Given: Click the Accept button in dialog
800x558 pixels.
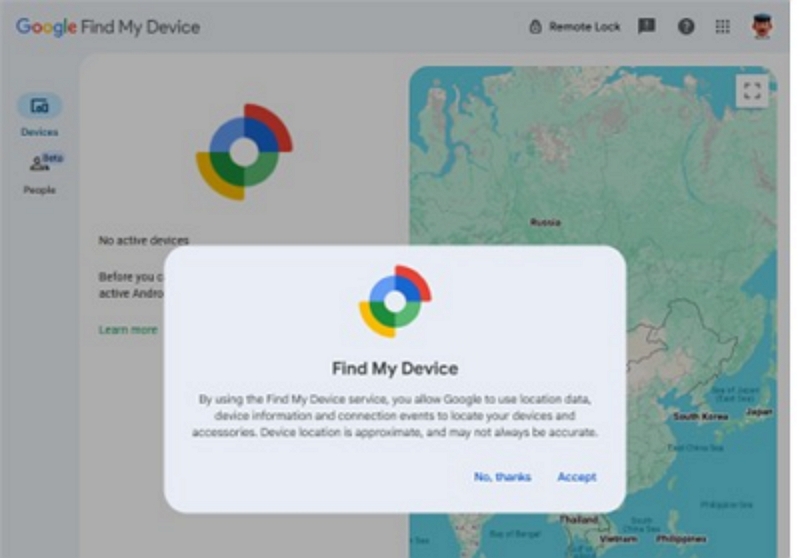Looking at the screenshot, I should point(577,477).
